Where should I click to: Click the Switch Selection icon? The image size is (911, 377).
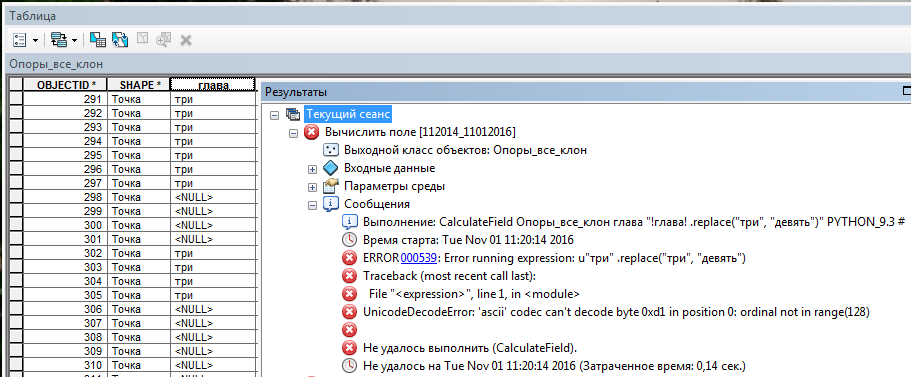tap(120, 40)
